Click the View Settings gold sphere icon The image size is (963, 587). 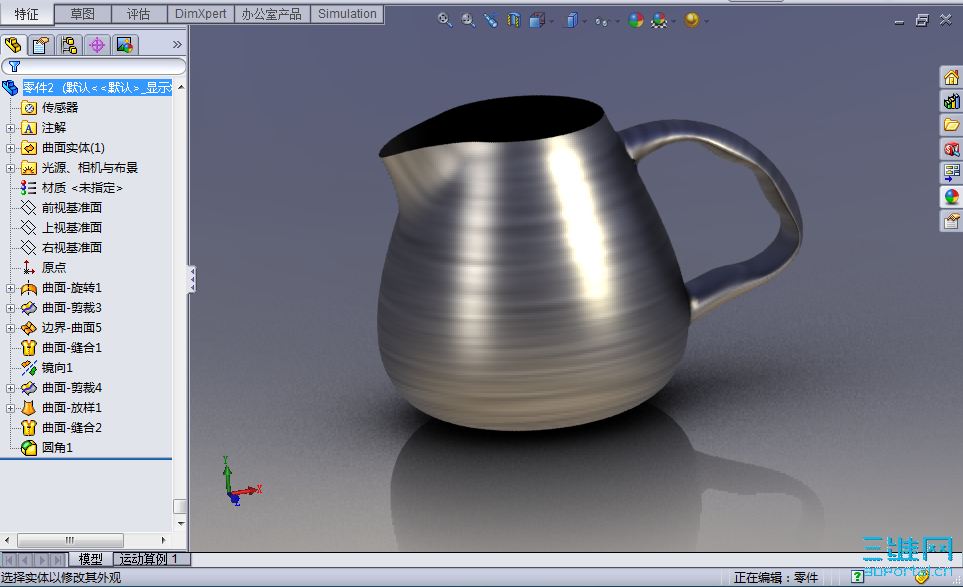(692, 20)
